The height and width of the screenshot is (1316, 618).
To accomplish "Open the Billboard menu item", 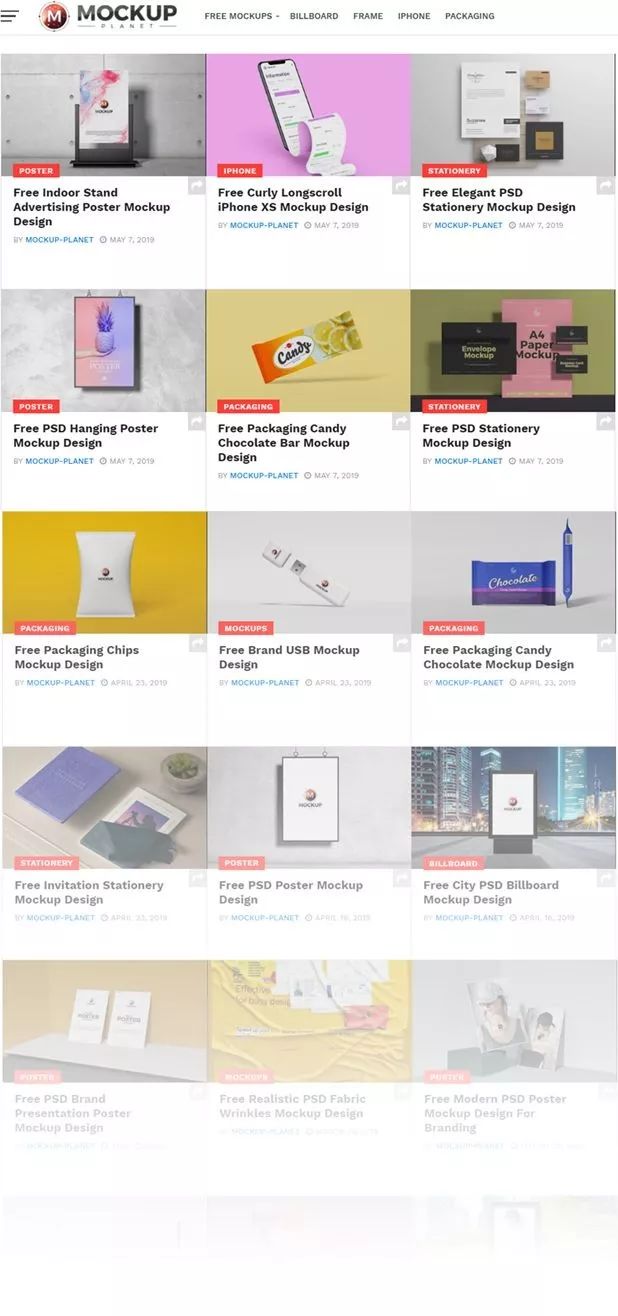I will [x=314, y=16].
